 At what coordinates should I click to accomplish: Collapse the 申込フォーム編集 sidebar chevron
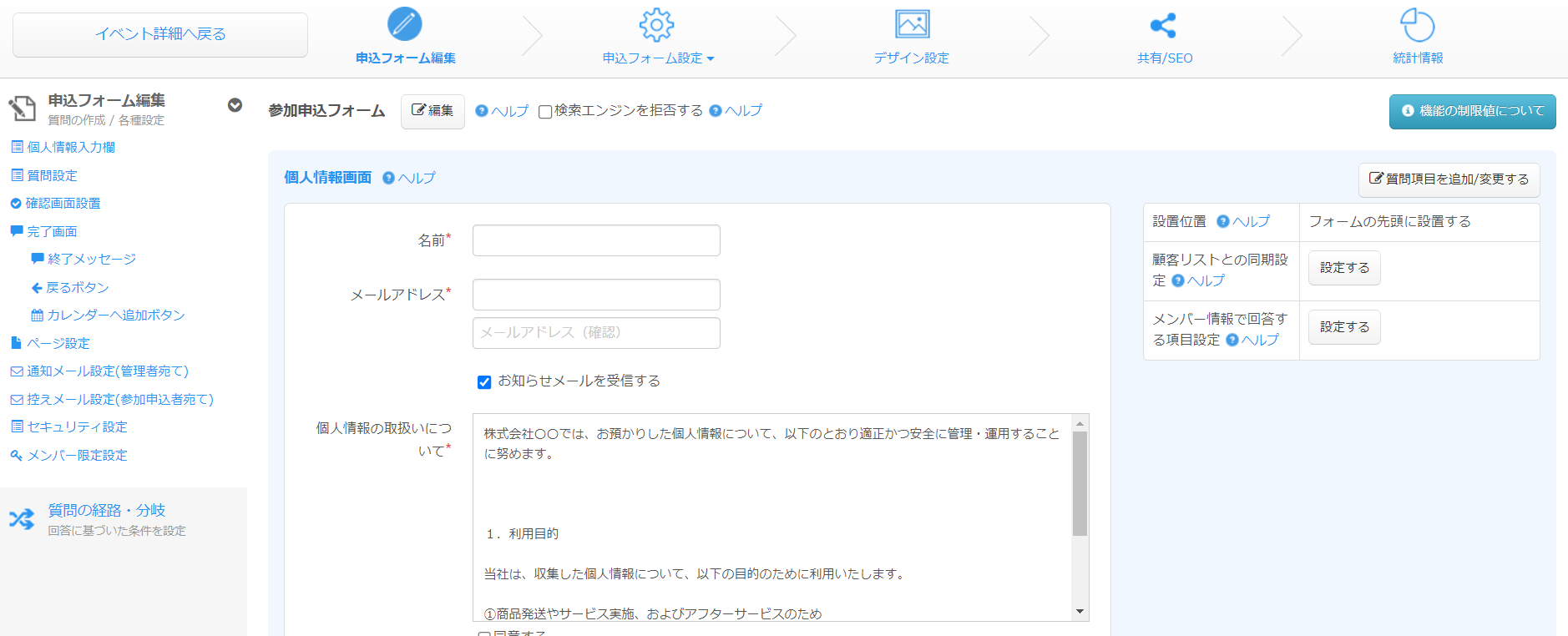pyautogui.click(x=235, y=105)
